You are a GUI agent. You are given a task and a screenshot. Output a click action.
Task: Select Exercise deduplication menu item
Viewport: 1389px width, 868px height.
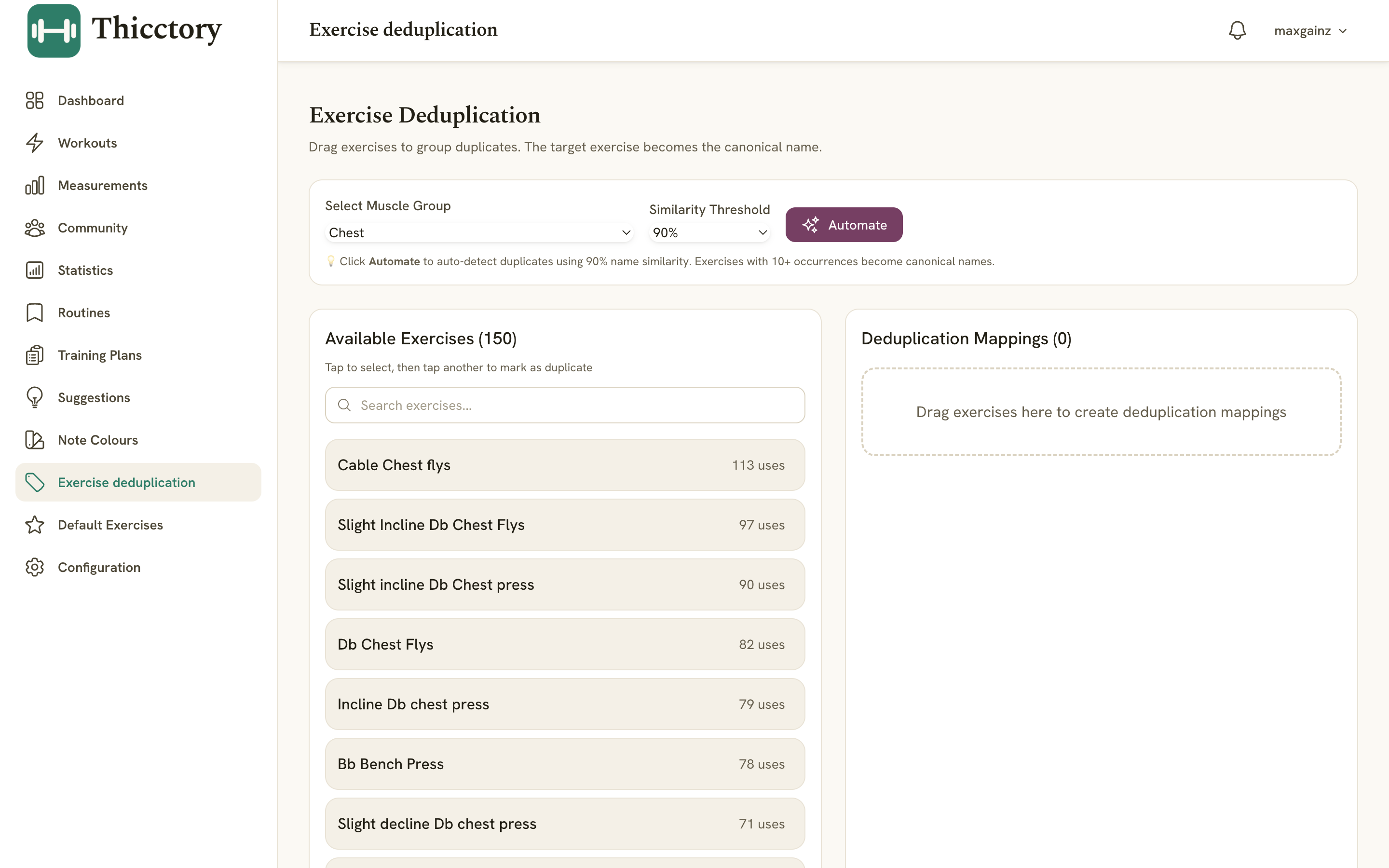[x=138, y=482]
